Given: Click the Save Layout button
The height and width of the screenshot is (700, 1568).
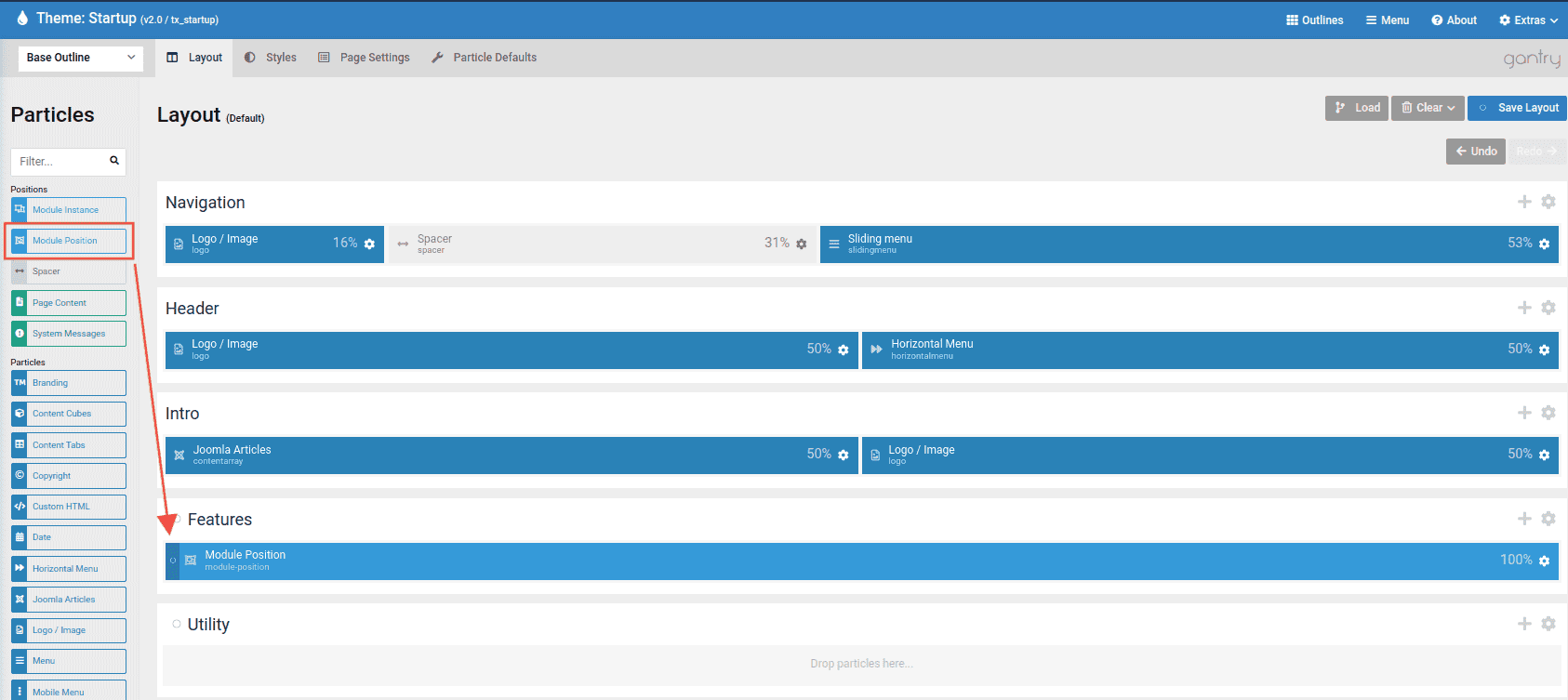Looking at the screenshot, I should [1517, 108].
